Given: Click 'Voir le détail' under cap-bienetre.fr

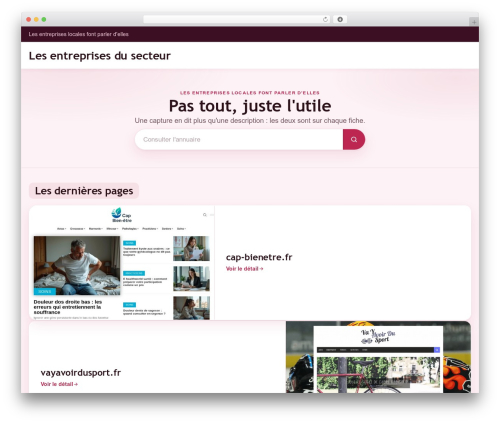Looking at the screenshot, I should (244, 269).
